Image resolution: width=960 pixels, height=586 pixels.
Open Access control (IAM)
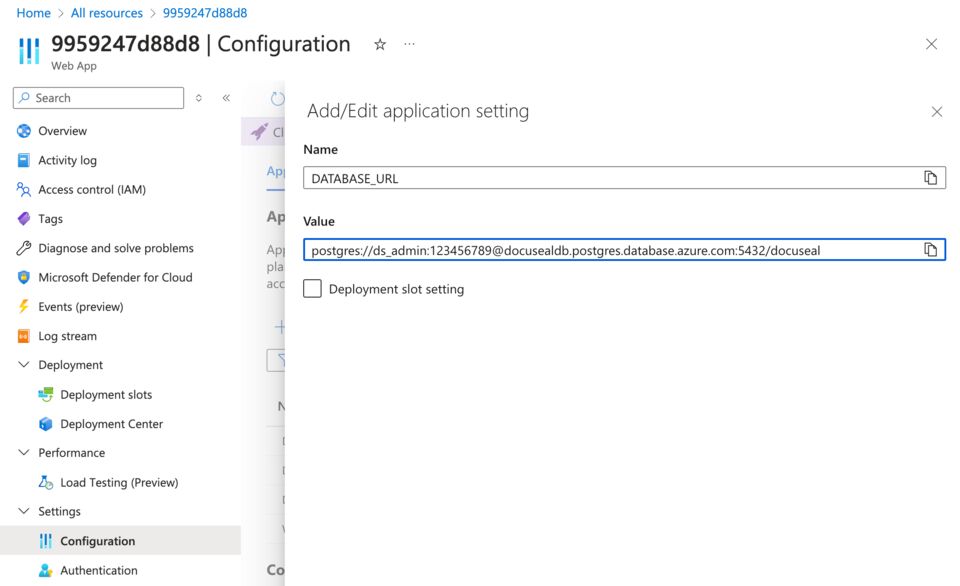click(x=92, y=190)
